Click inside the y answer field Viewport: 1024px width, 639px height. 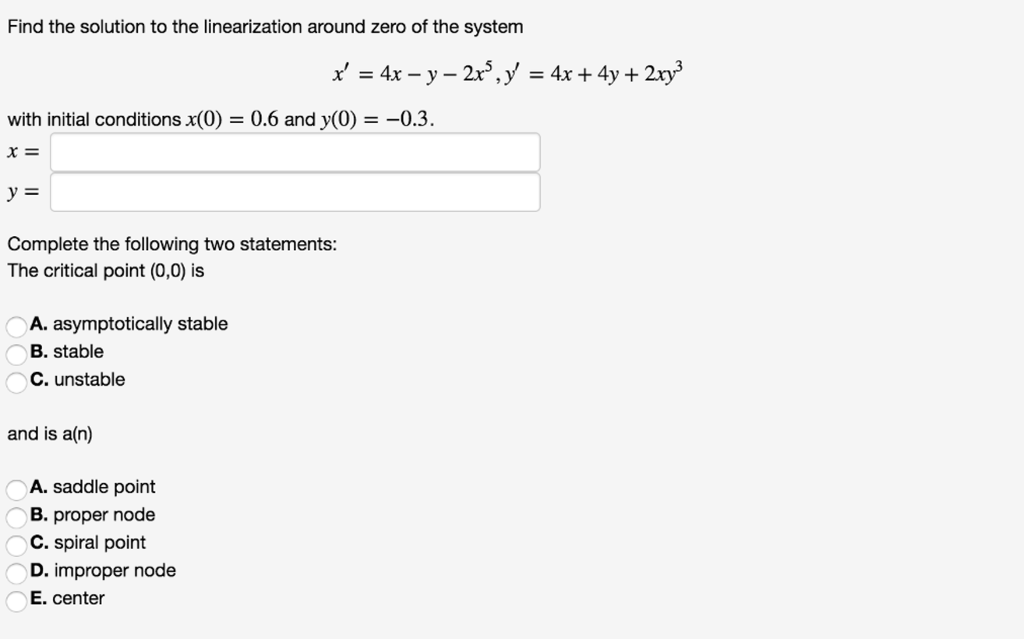click(295, 190)
